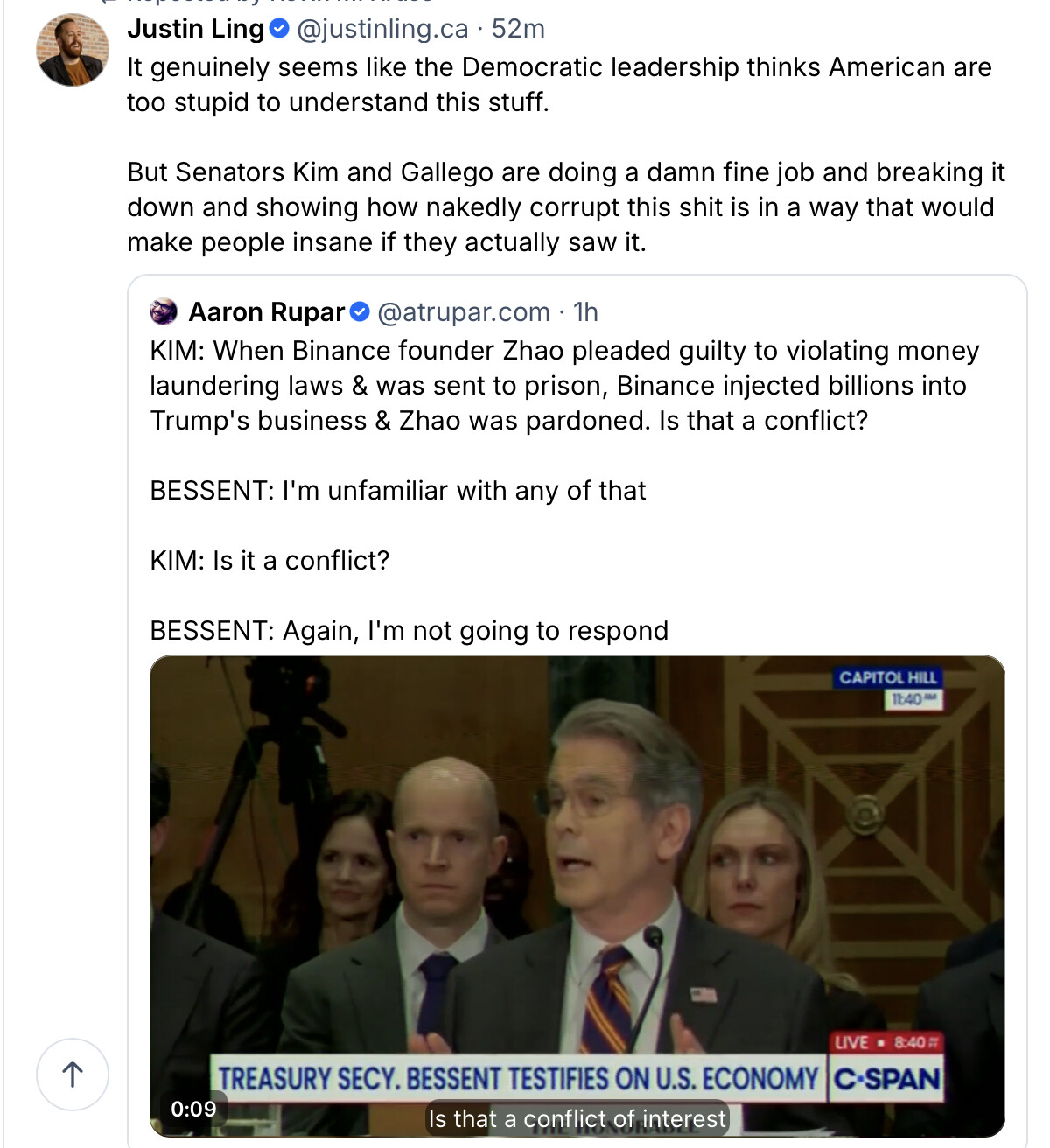Click the "TREASURY SECY. BESSENT TESTIFIES" video banner
The image size is (1050, 1148).
coord(518,1078)
